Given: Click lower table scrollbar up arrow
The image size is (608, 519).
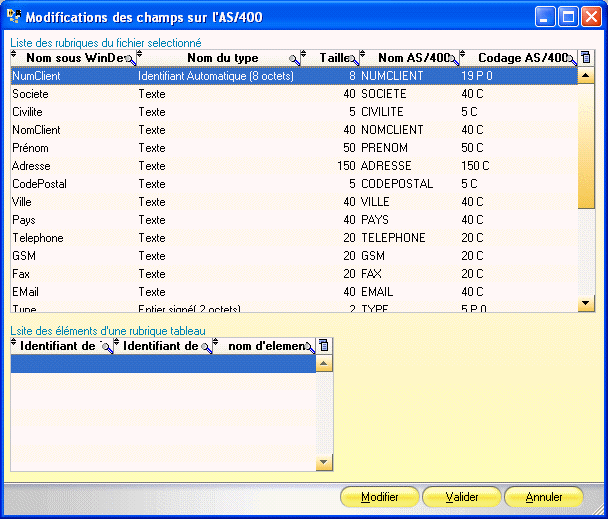Looking at the screenshot, I should 324,363.
